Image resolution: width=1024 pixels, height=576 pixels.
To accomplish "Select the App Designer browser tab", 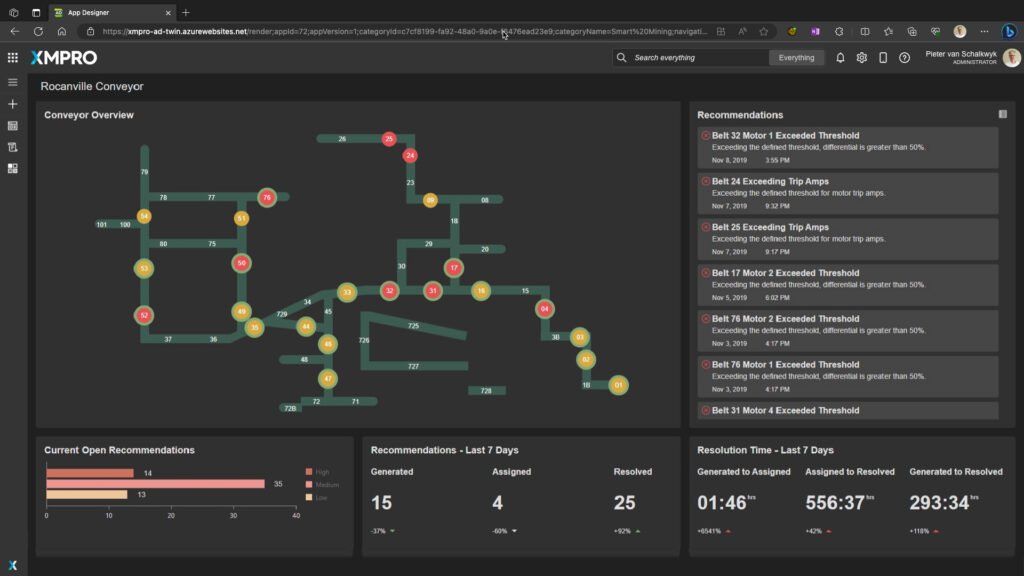I will click(x=110, y=12).
